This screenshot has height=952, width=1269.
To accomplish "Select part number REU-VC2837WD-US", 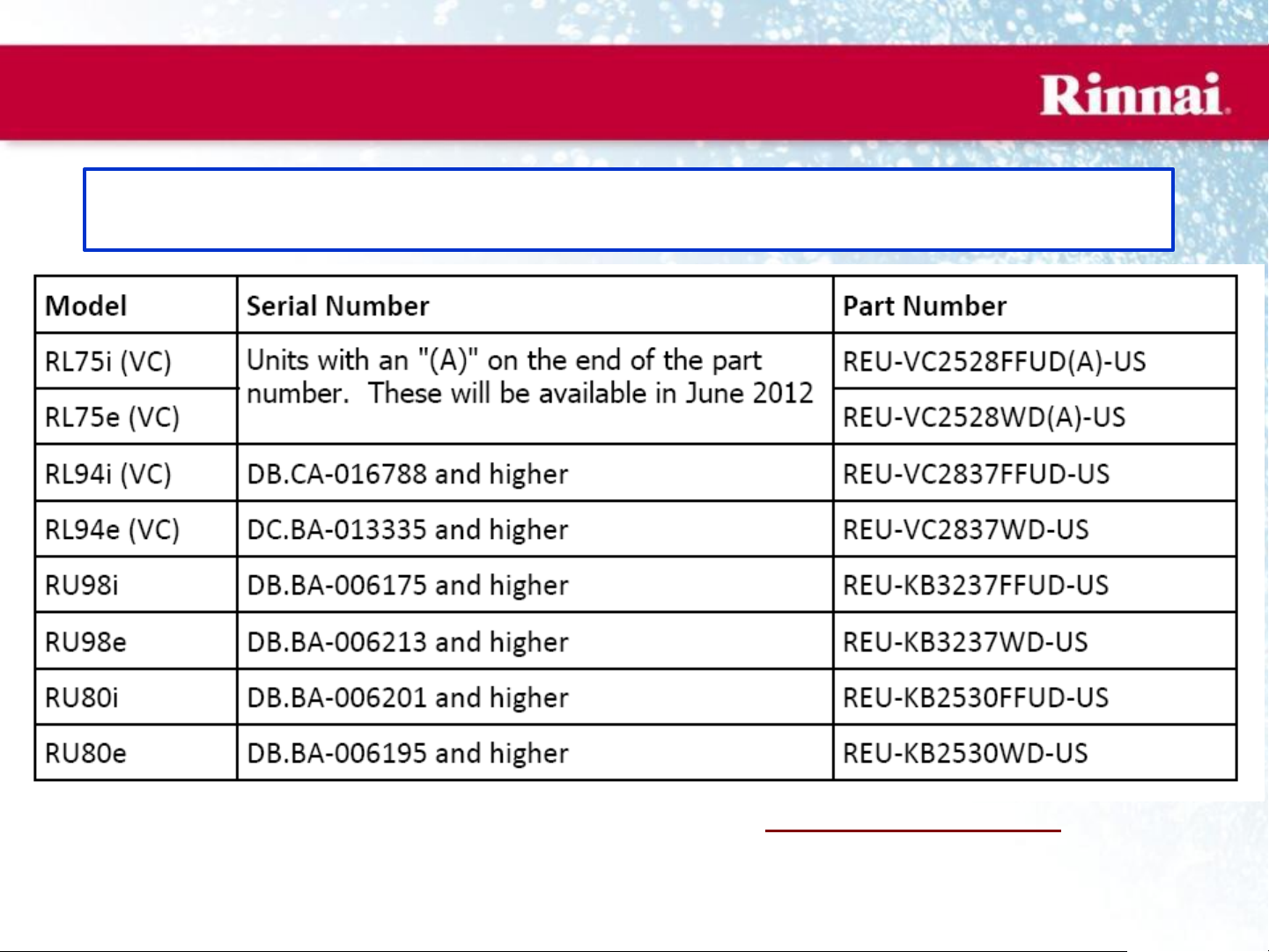I will pos(966,529).
